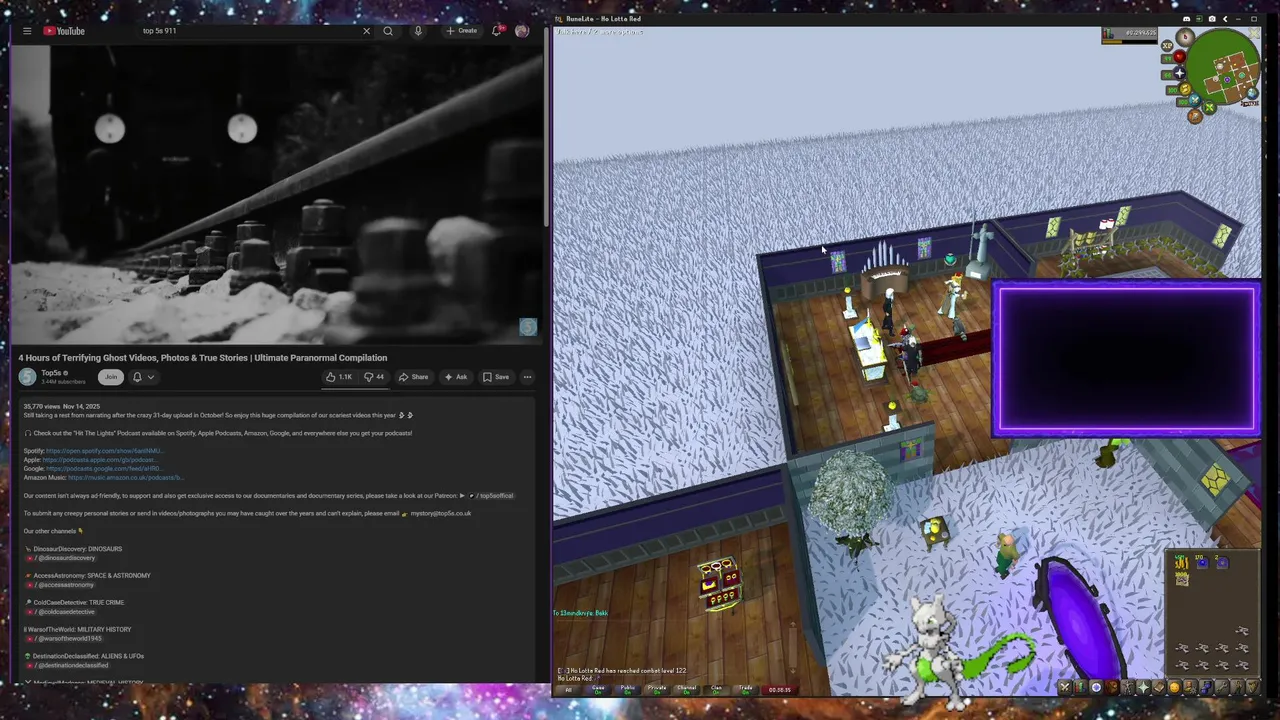Image resolution: width=1280 pixels, height=720 pixels.
Task: Open the Google podcasts feed link
Action: [104, 469]
